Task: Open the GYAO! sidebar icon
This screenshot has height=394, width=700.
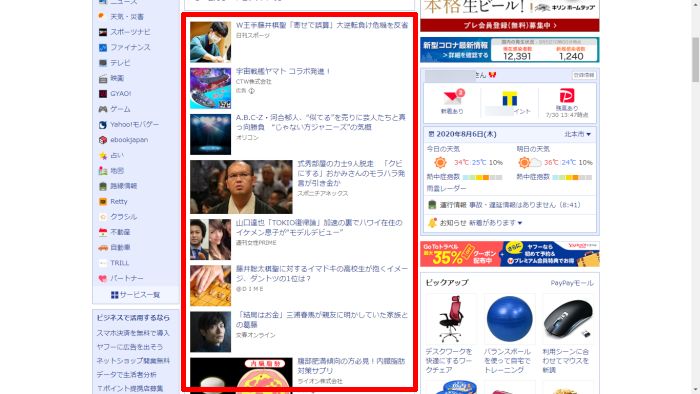Action: 103,94
